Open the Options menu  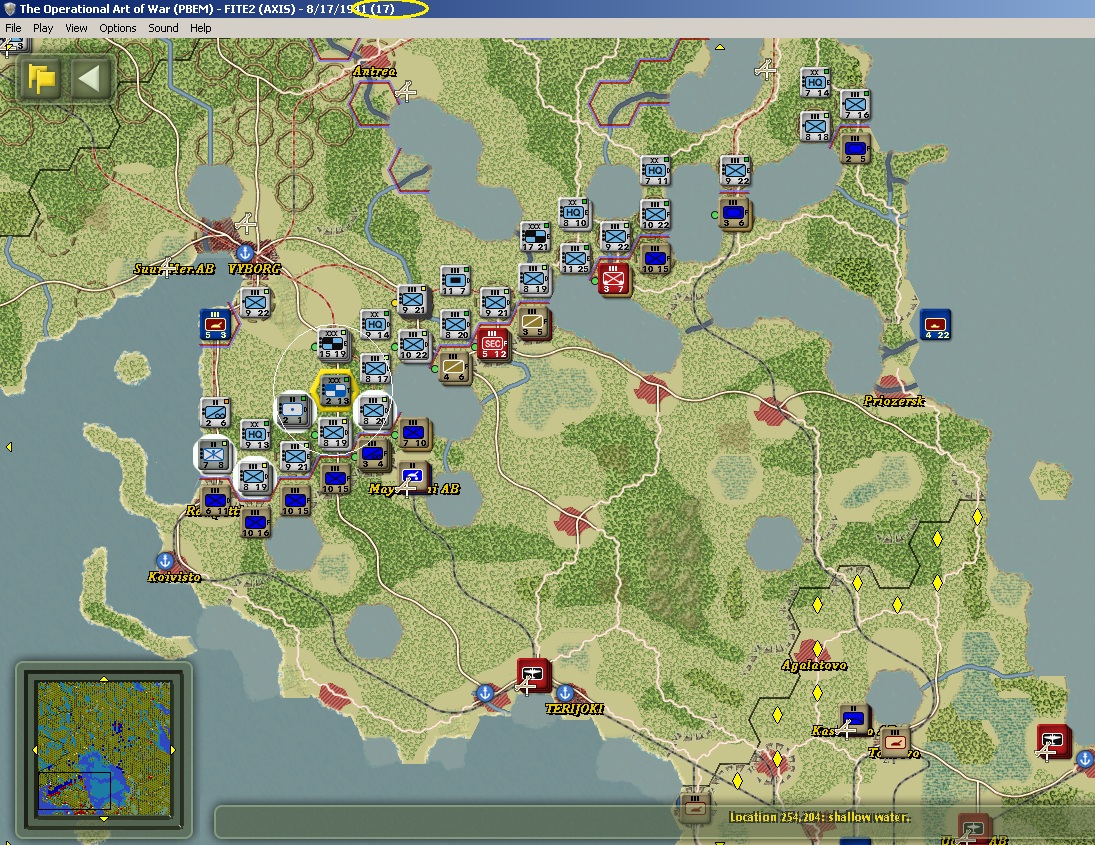pos(117,28)
